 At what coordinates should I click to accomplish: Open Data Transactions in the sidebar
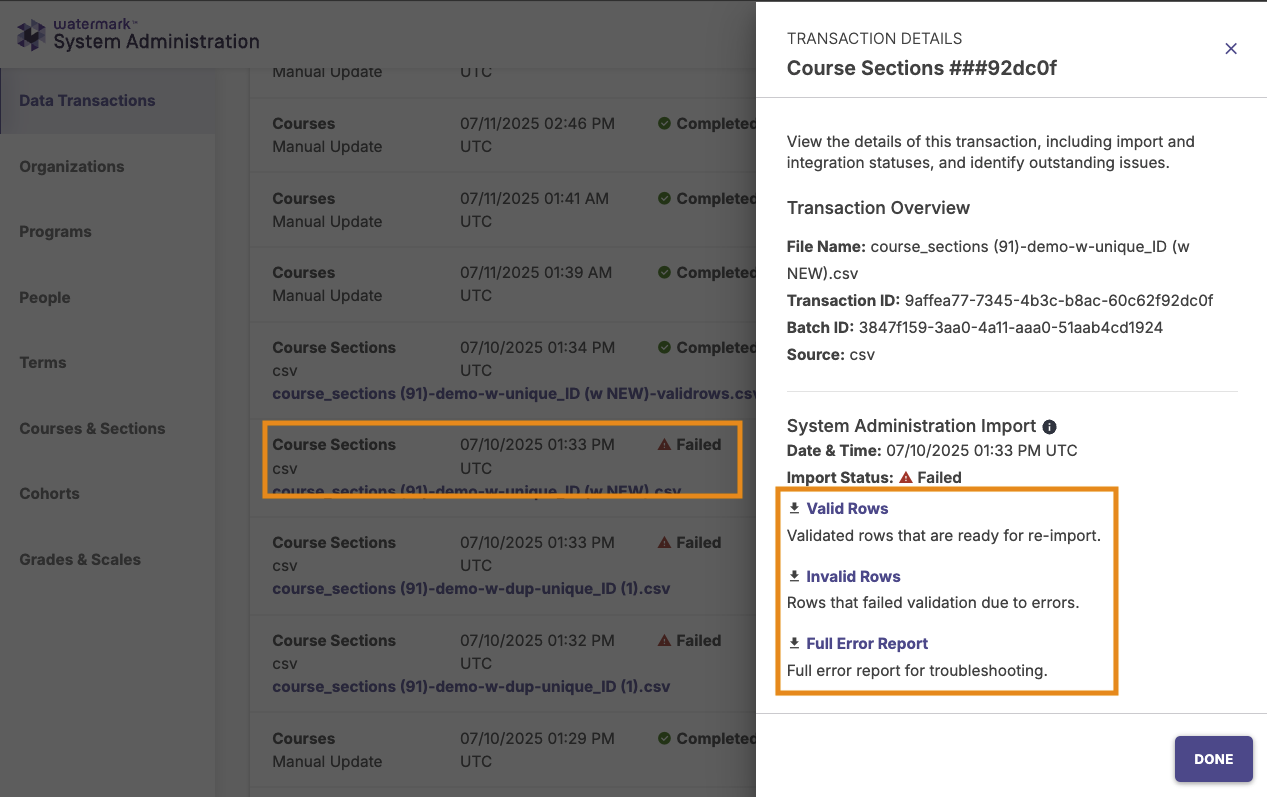[x=87, y=100]
